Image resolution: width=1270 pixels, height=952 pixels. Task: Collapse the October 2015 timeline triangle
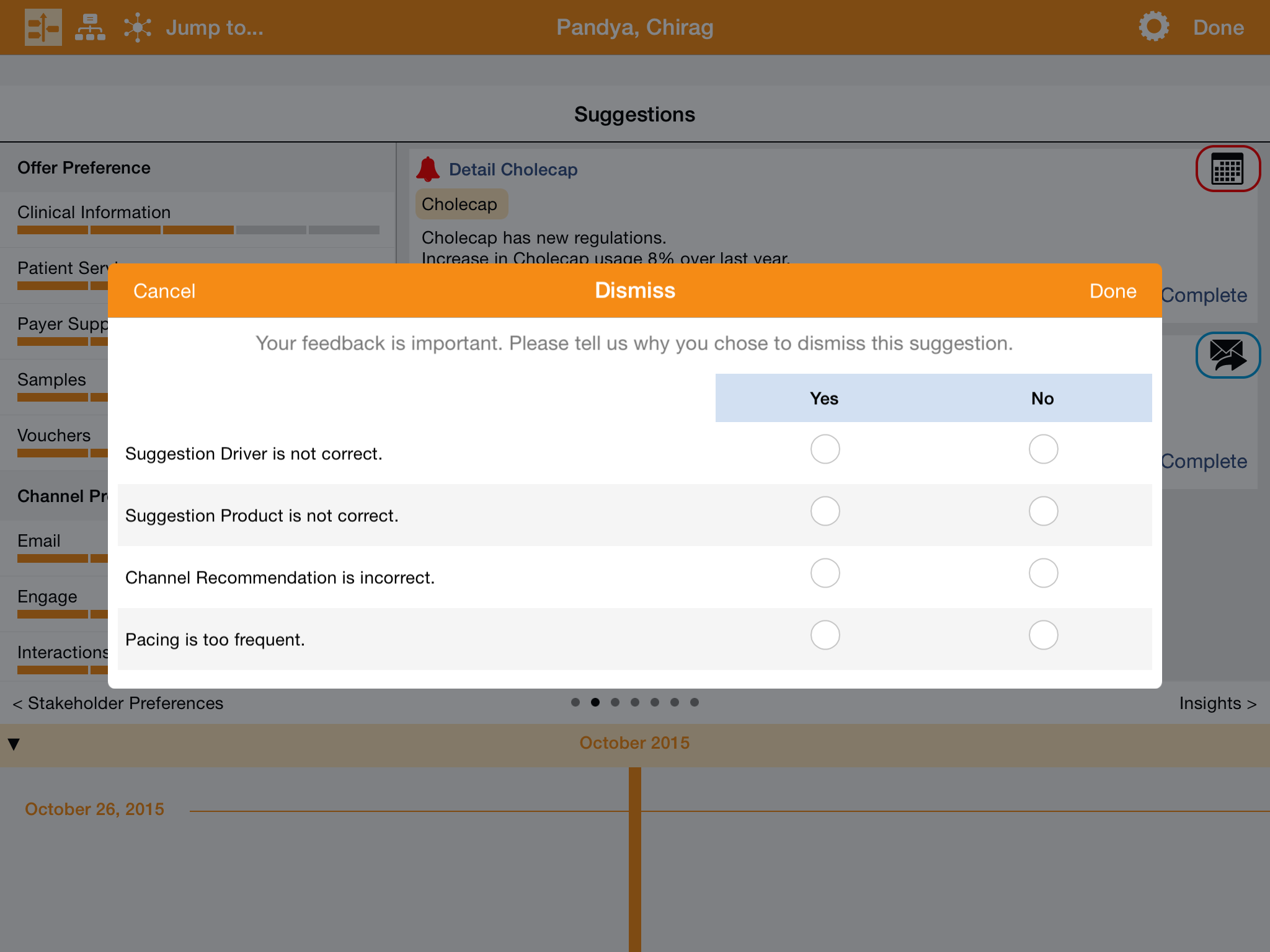(x=14, y=744)
